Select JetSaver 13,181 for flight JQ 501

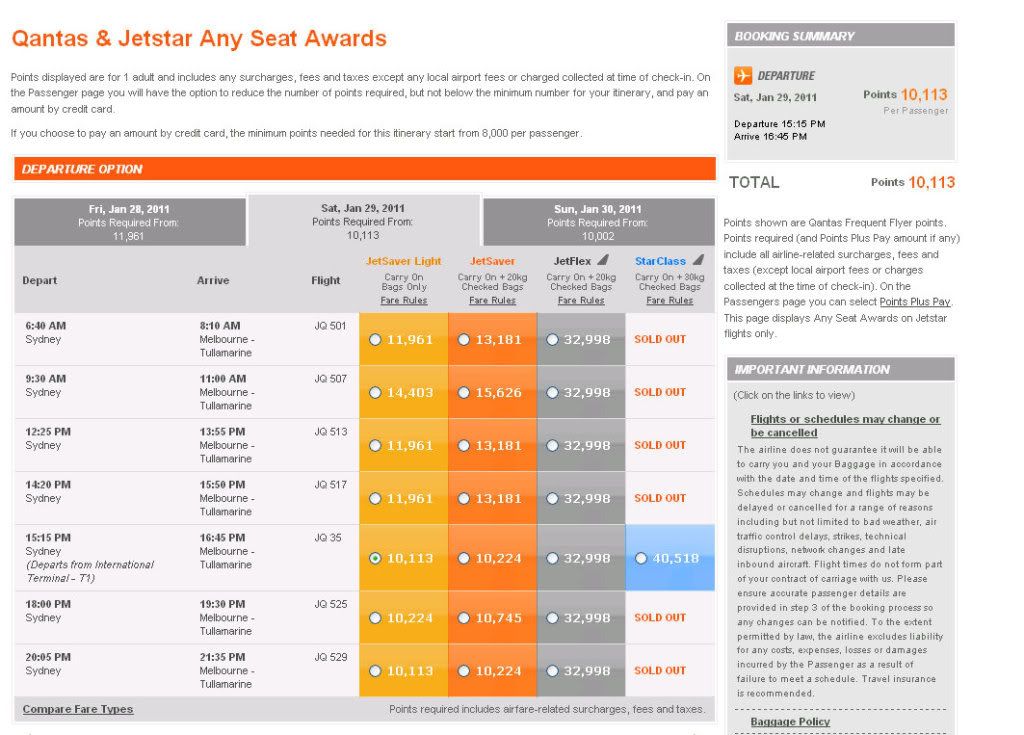[464, 340]
